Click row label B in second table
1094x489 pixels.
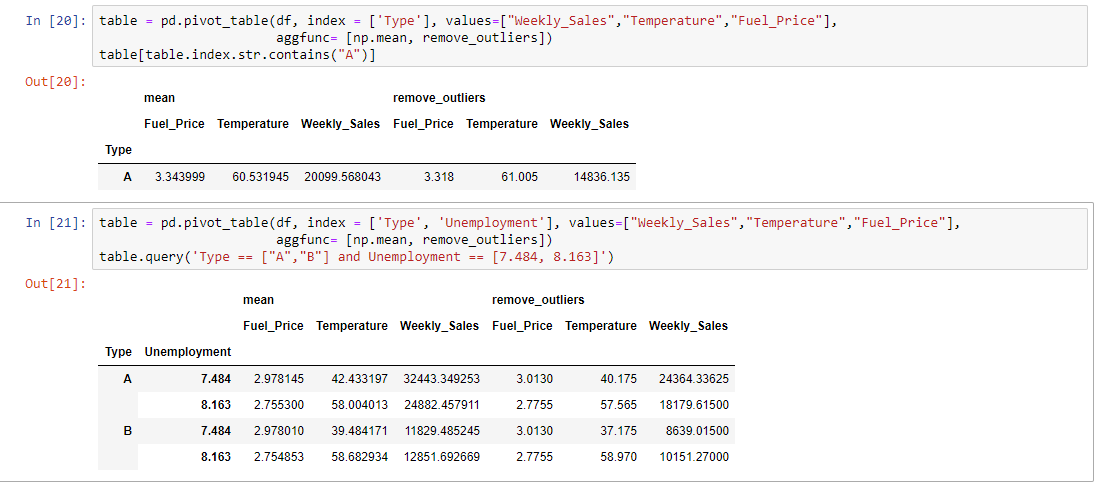coord(127,432)
